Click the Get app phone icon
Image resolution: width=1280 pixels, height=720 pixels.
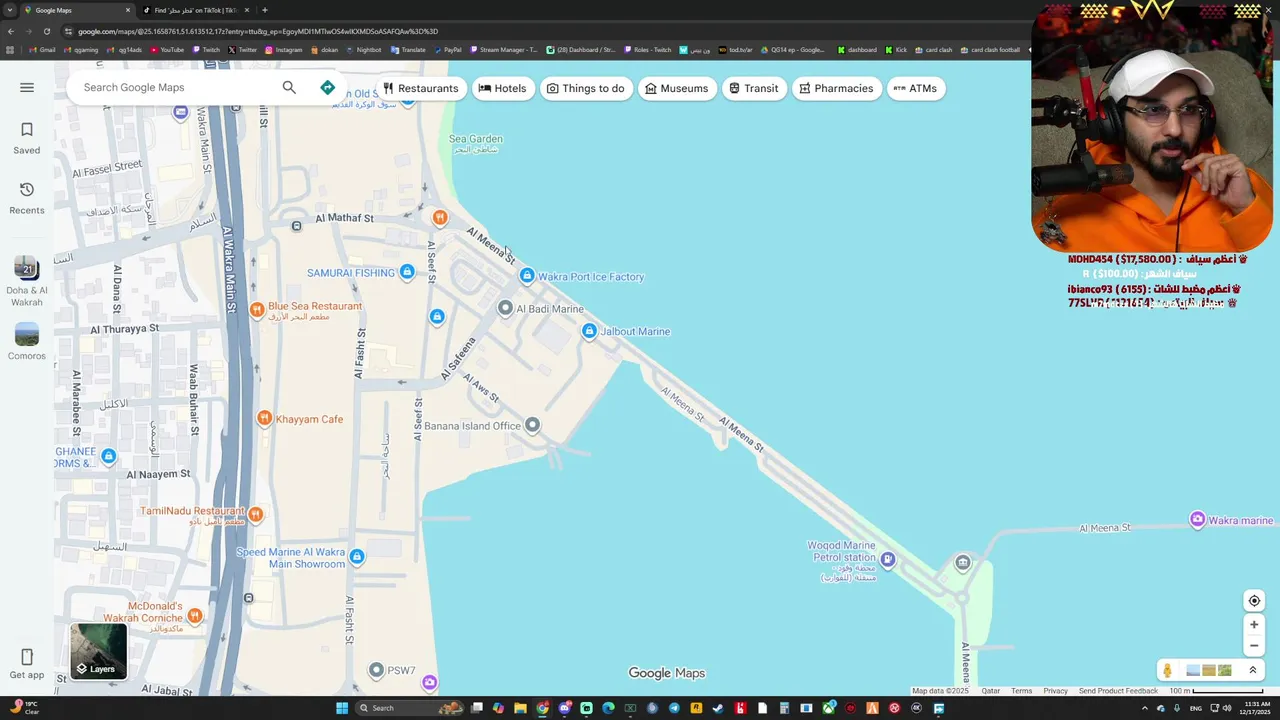coord(27,657)
